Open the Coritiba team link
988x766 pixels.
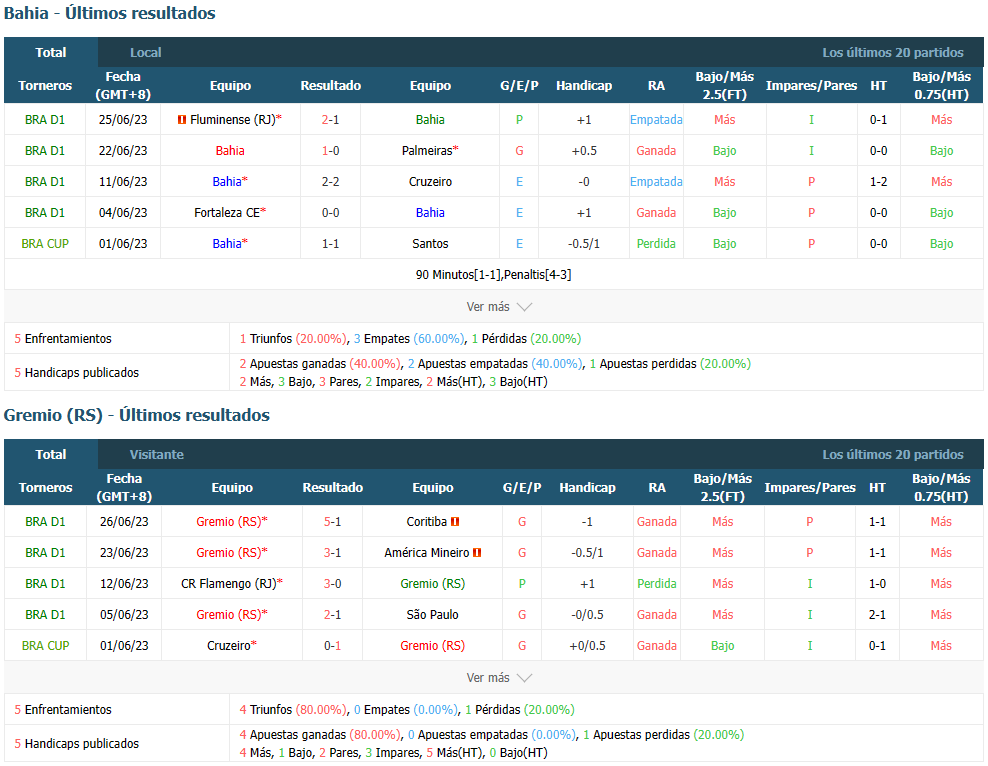click(427, 522)
